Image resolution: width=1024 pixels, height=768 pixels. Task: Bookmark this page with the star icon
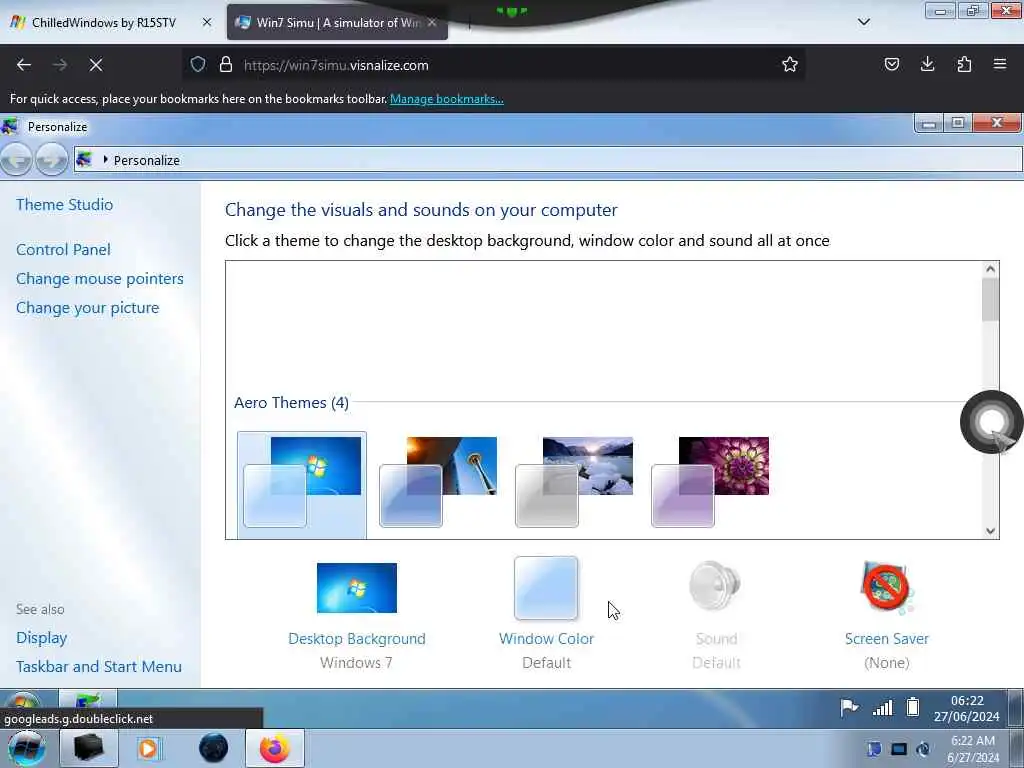click(790, 64)
